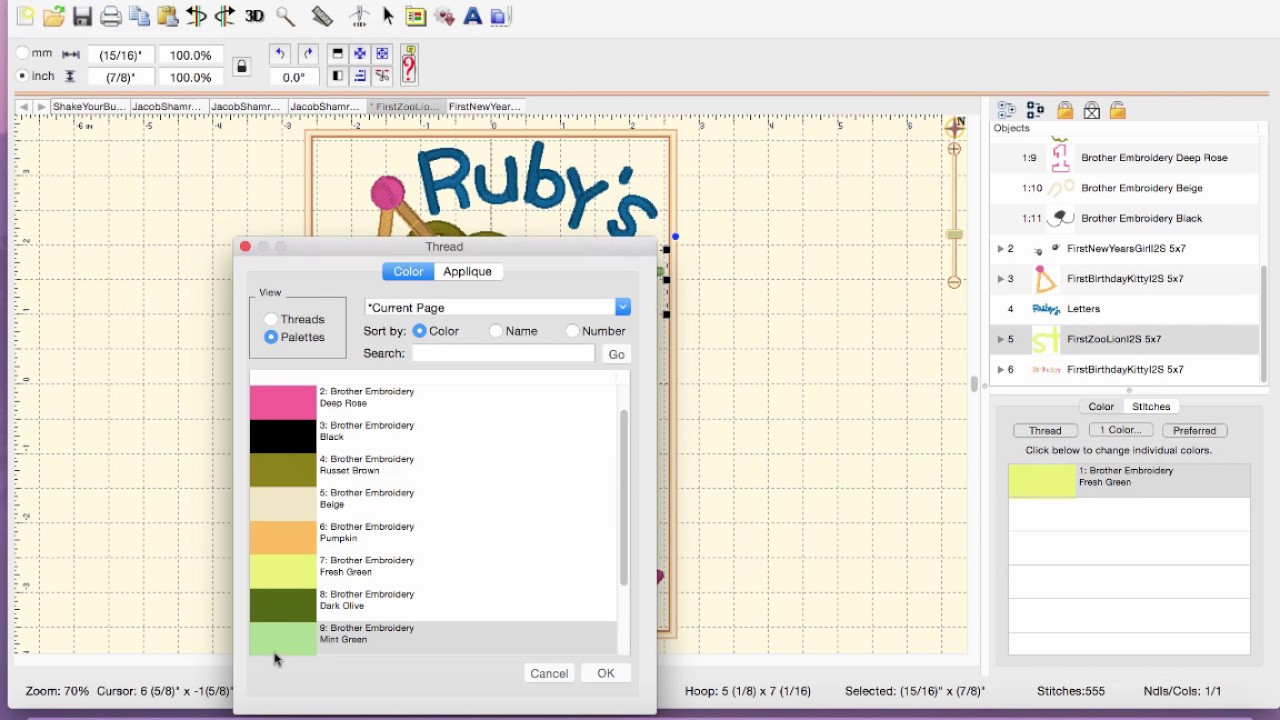Switch to the Stitches tab in properties panel
The height and width of the screenshot is (720, 1280).
pos(1151,406)
